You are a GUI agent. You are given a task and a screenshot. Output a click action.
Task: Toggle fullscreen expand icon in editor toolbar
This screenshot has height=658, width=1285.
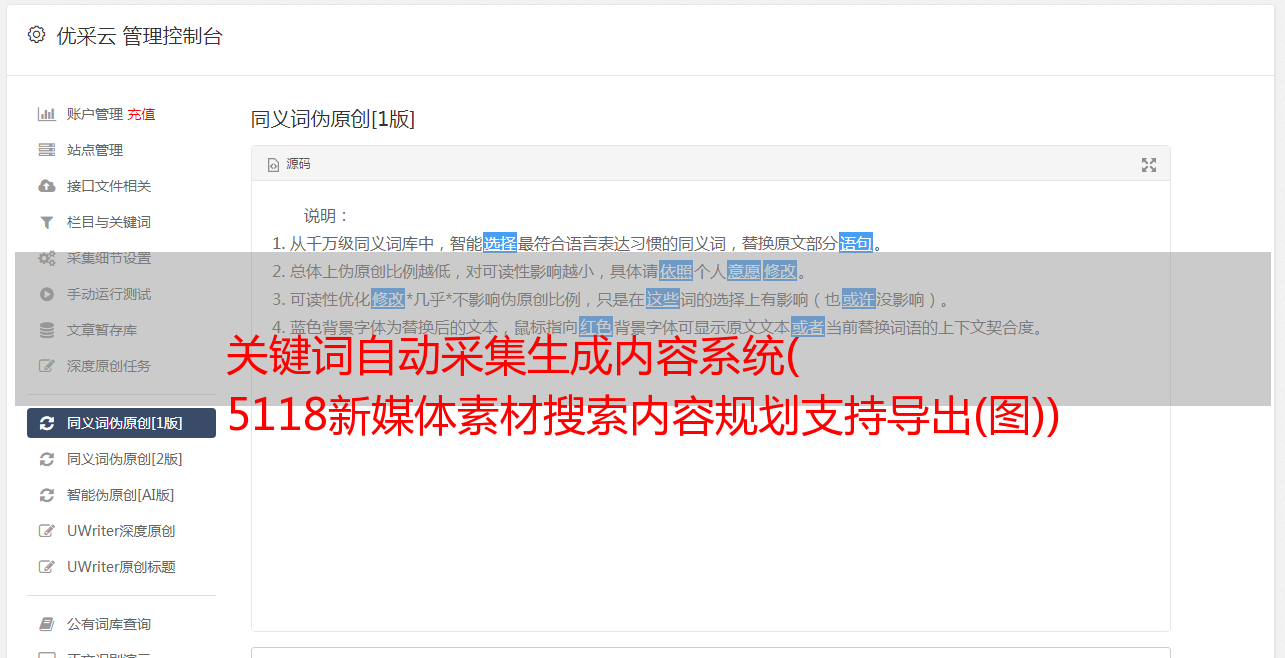[1149, 165]
